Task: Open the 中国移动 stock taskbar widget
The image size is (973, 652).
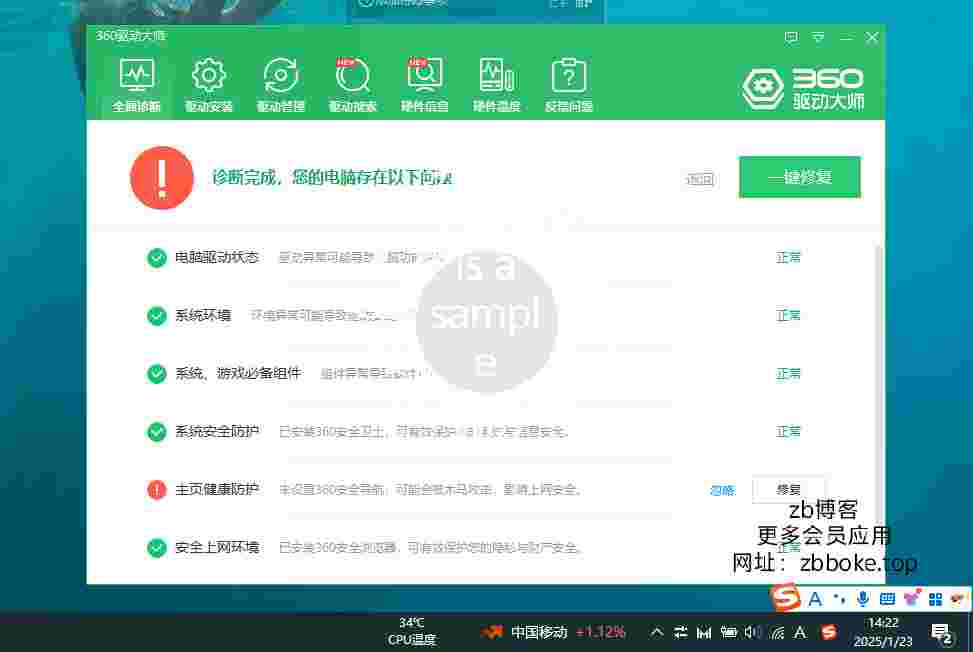Action: 552,632
